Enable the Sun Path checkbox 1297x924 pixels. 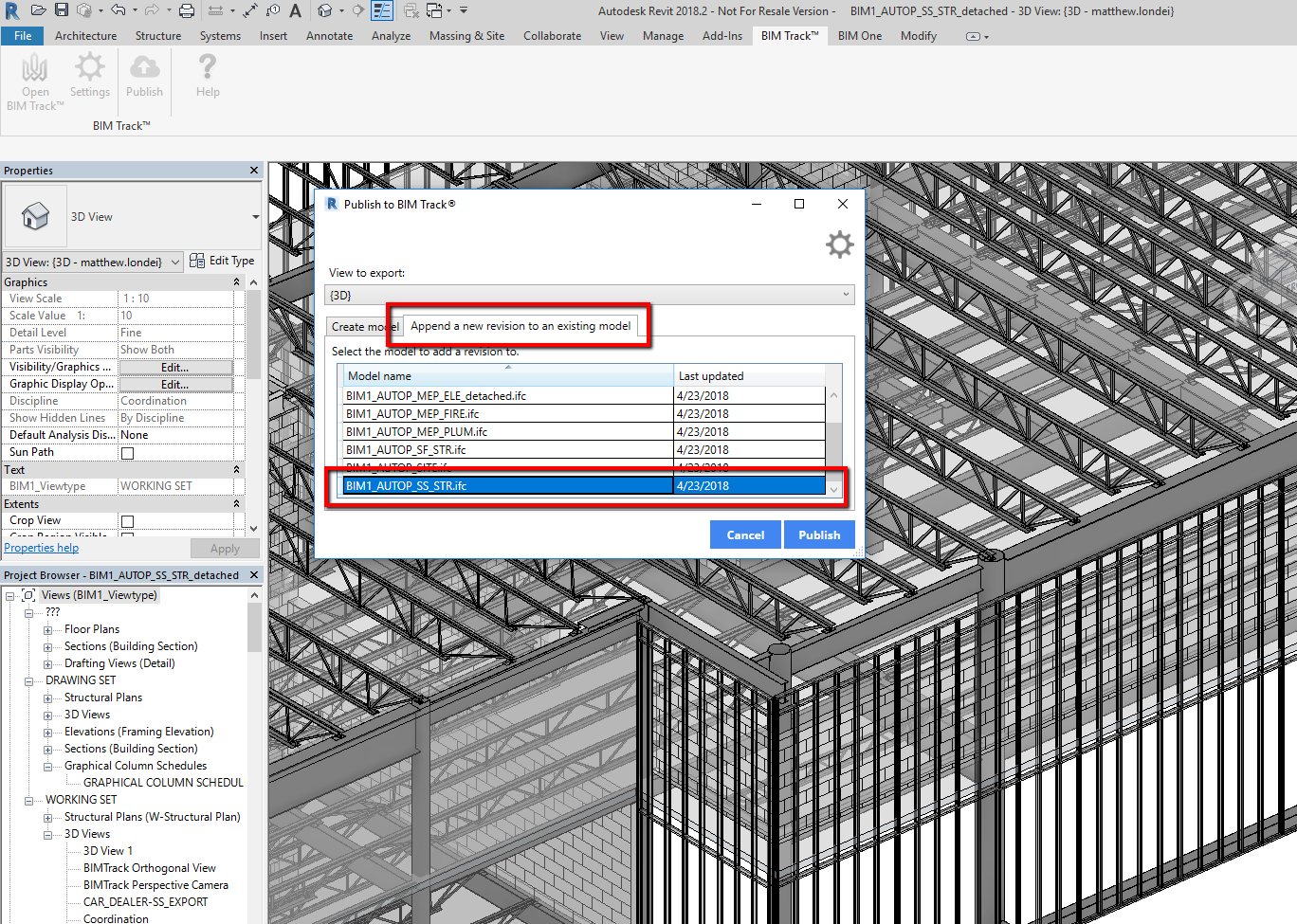127,453
